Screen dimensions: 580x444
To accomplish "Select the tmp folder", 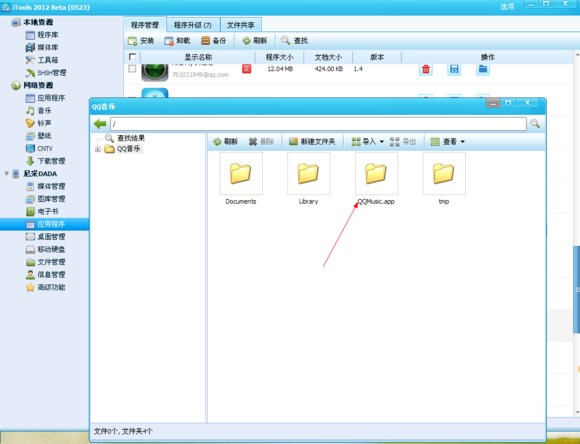I will tap(444, 179).
